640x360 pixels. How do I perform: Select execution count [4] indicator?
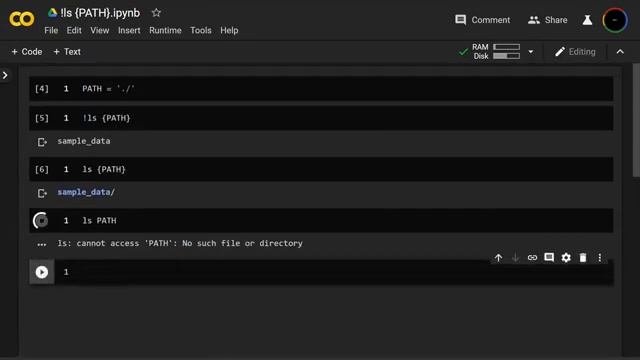42,89
